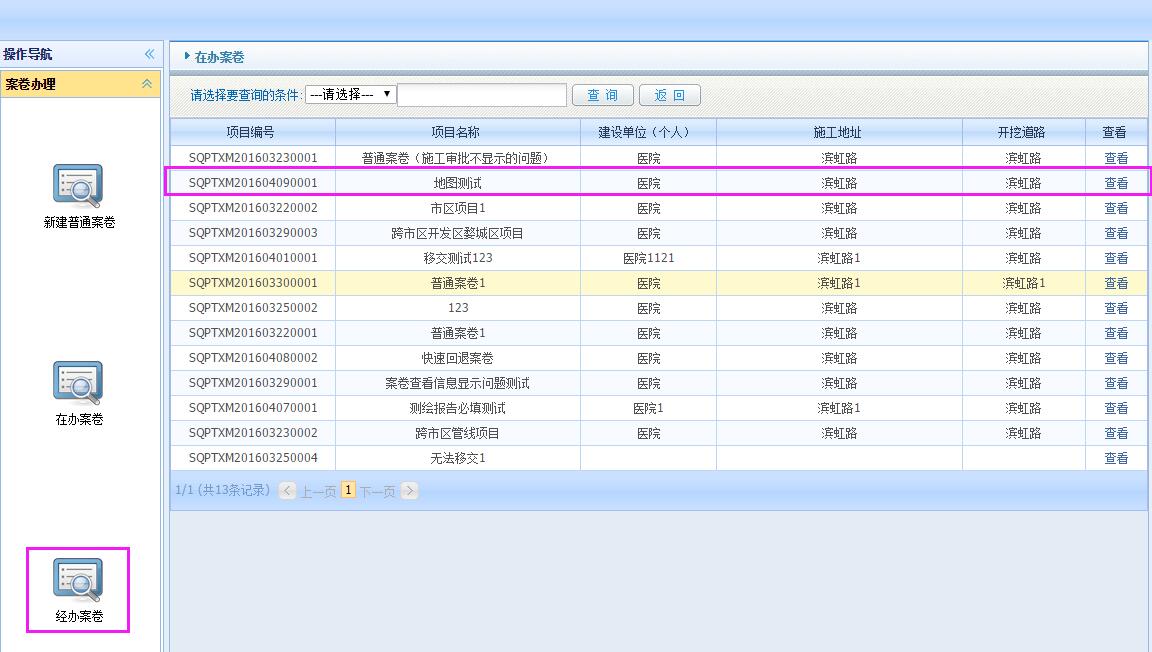The height and width of the screenshot is (652, 1152).
Task: Click the 在办案卷 panel title
Action: pos(219,57)
